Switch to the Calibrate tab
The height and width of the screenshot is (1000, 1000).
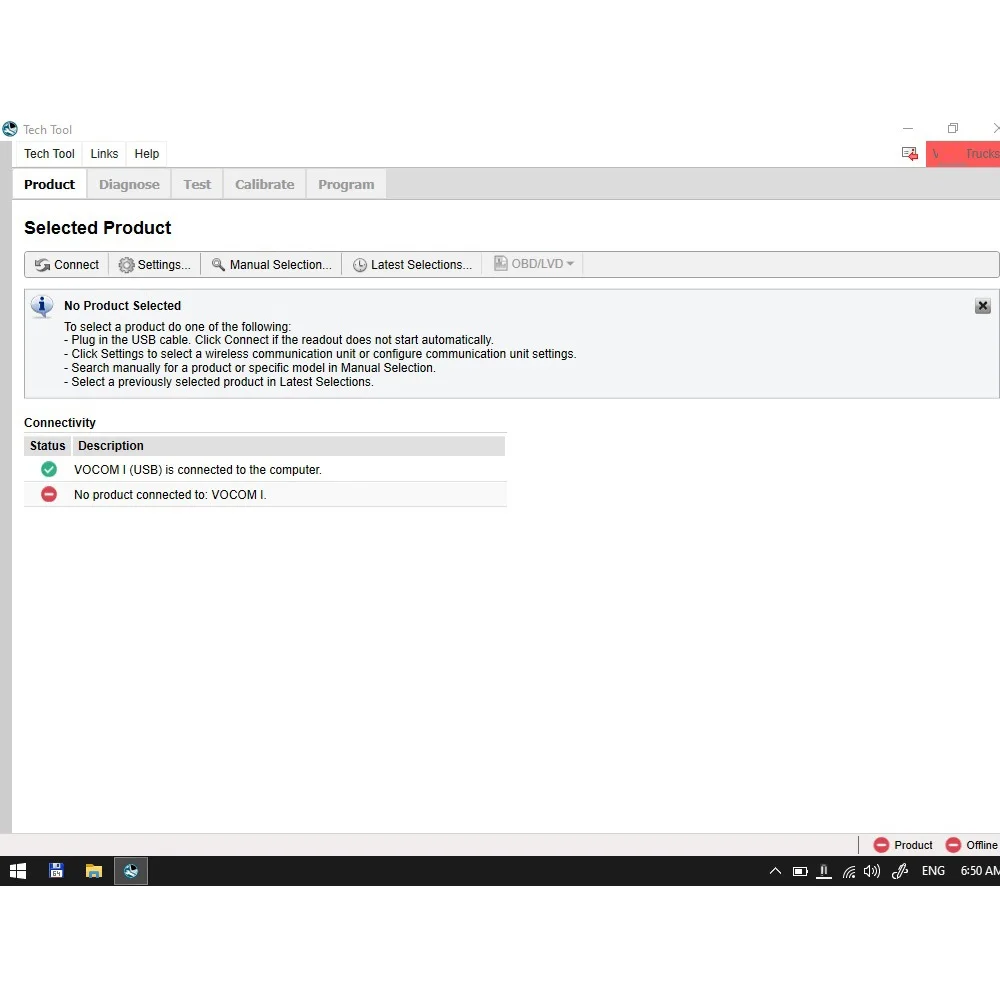pos(265,184)
